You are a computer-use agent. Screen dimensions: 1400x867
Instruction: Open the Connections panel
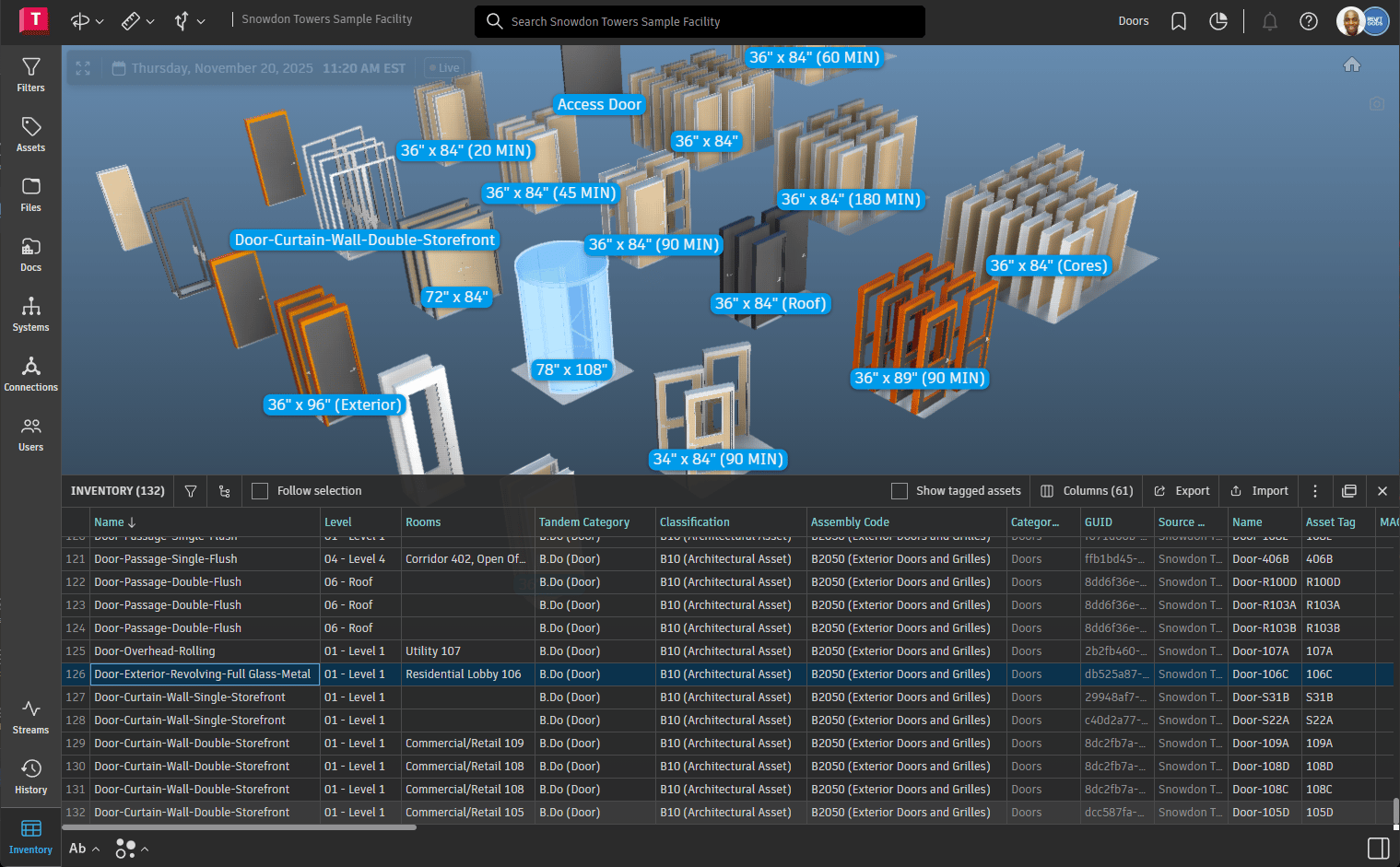click(30, 374)
